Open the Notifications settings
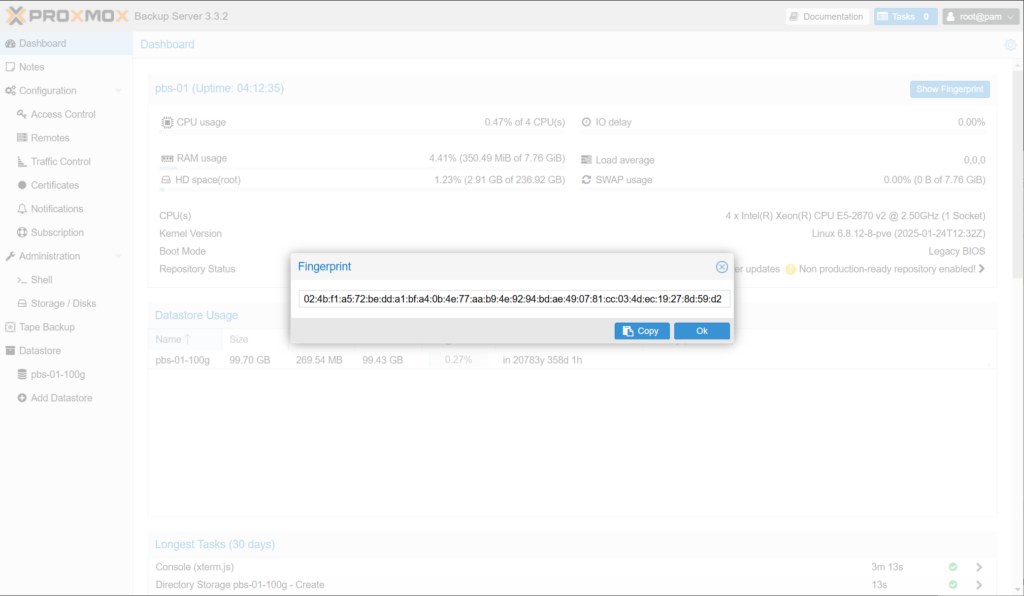This screenshot has width=1024, height=596. [57, 209]
